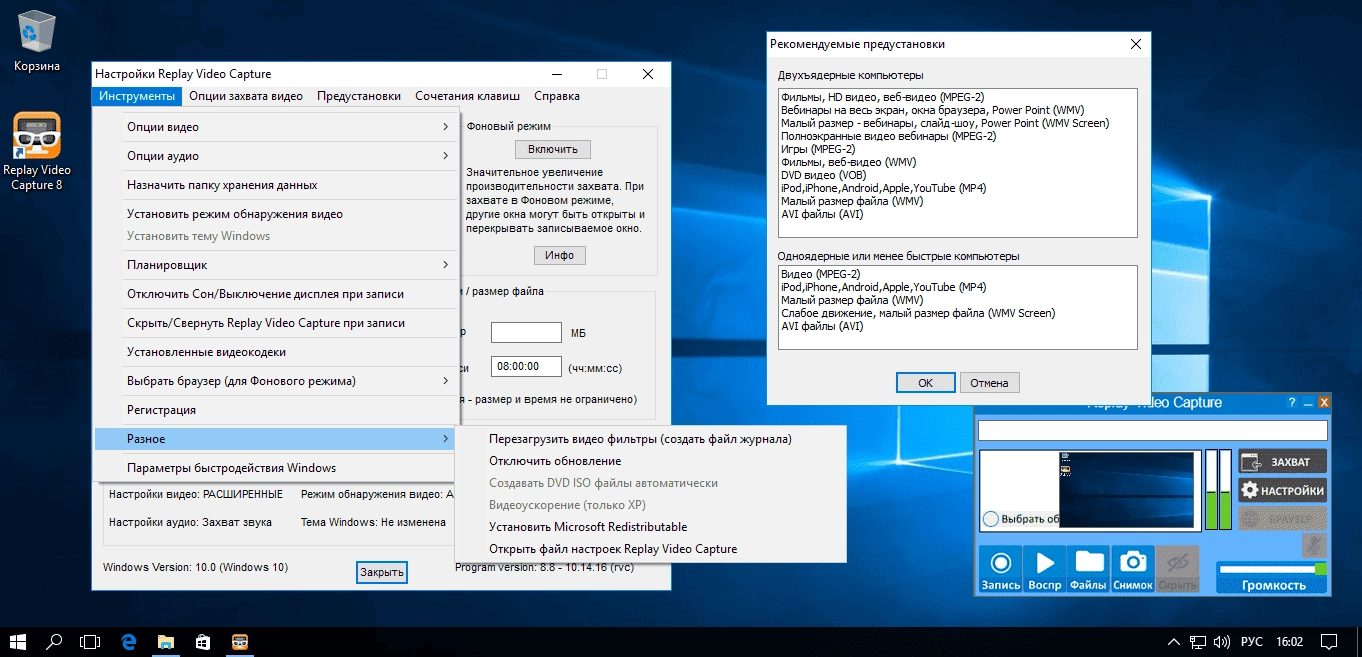Click Отмена in presets dialog

click(x=990, y=383)
